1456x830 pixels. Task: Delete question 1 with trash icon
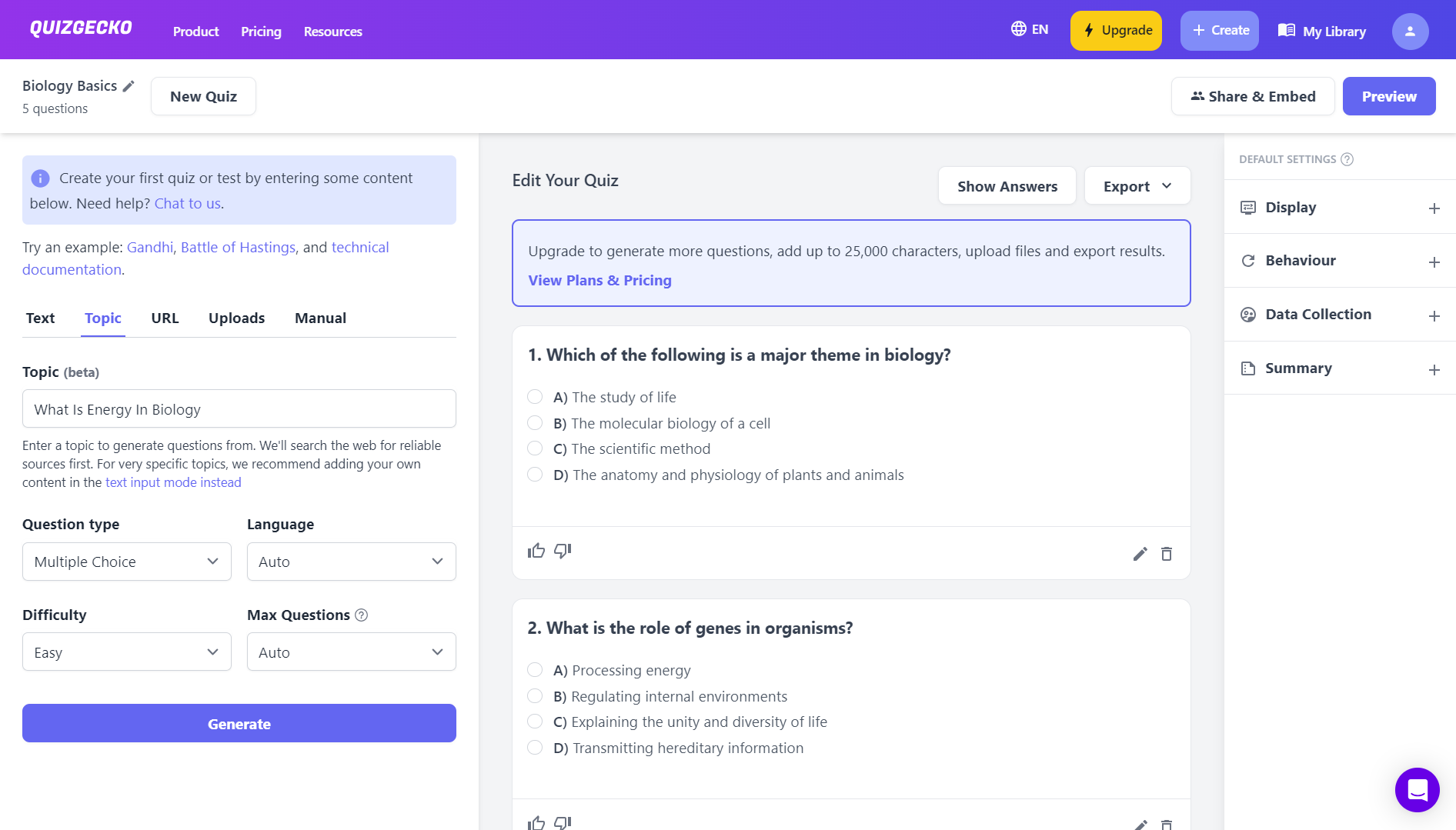[1167, 554]
